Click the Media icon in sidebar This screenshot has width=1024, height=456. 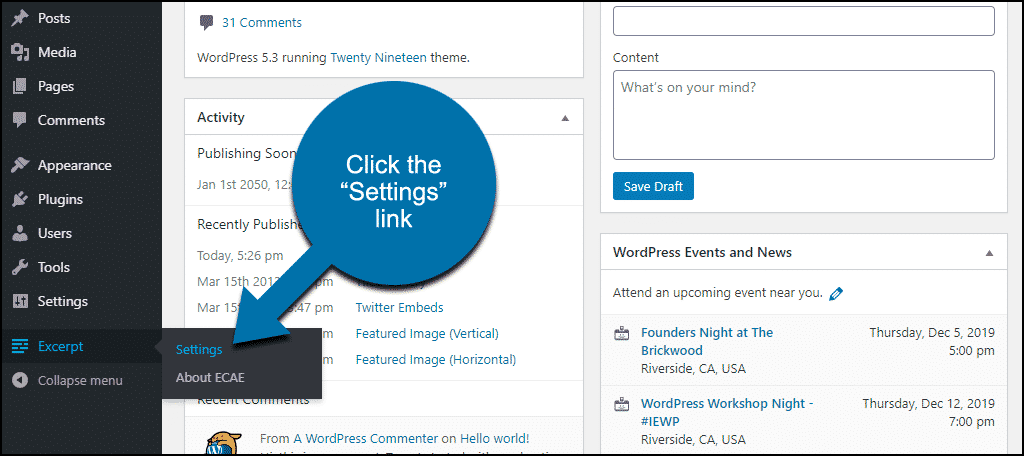tap(20, 52)
